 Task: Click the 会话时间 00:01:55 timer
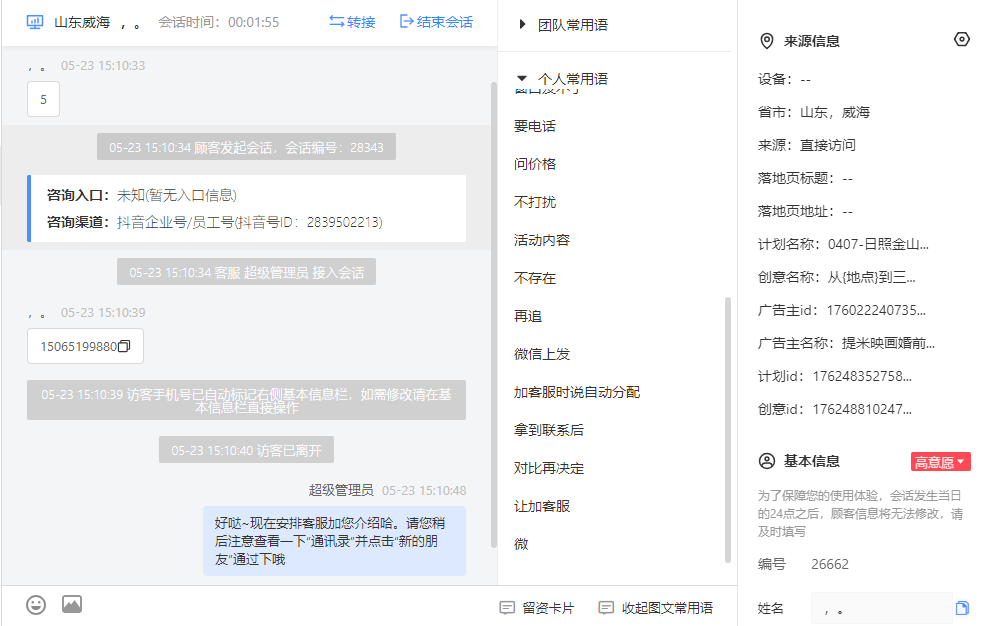click(x=218, y=22)
